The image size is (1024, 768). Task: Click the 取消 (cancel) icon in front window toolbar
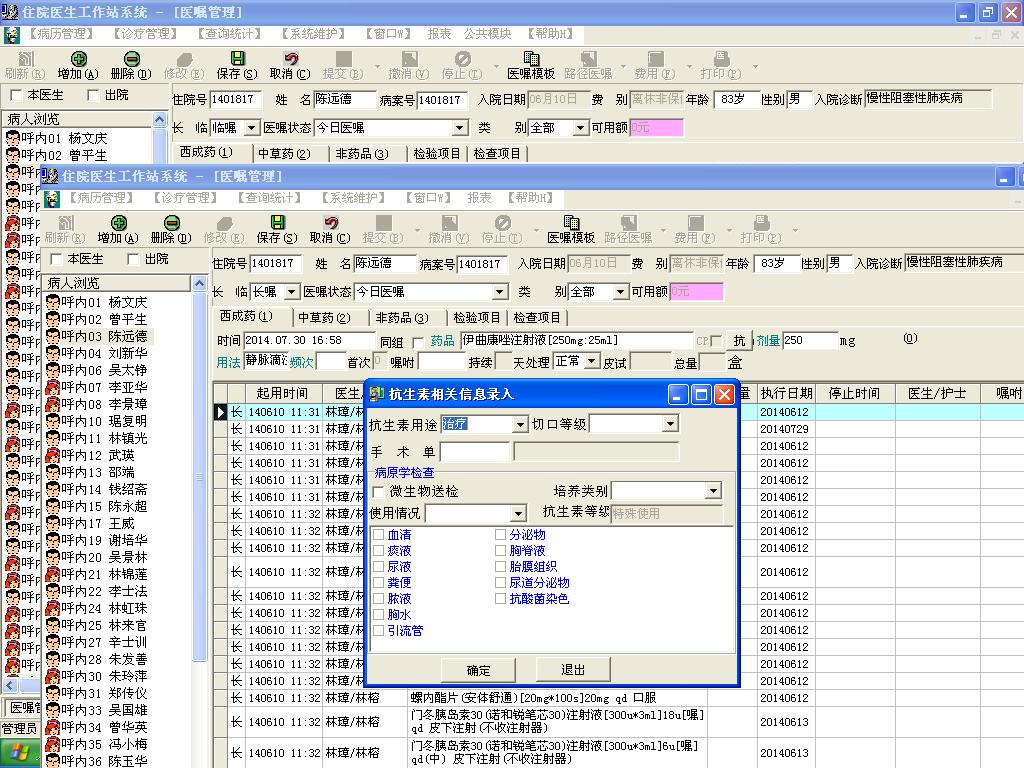[330, 223]
